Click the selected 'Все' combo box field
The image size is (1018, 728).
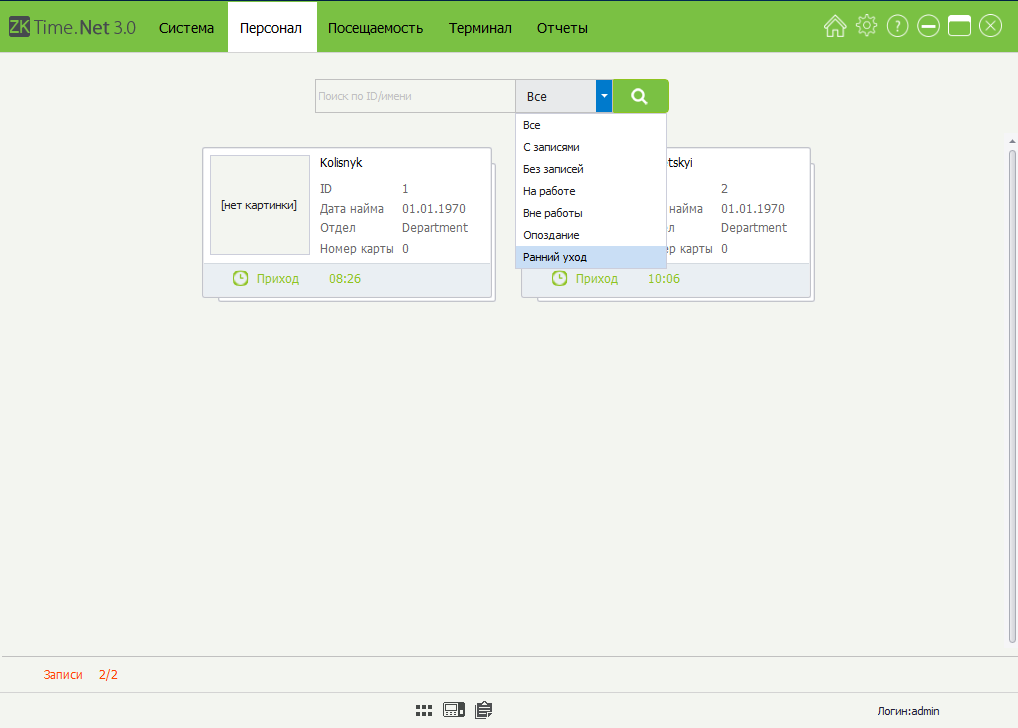[x=556, y=96]
